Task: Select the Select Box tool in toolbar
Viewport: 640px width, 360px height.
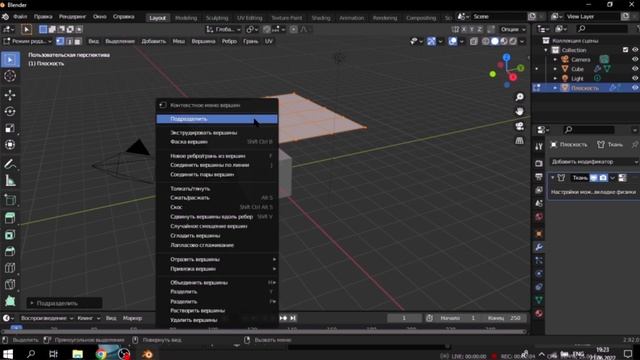Action: coord(10,60)
